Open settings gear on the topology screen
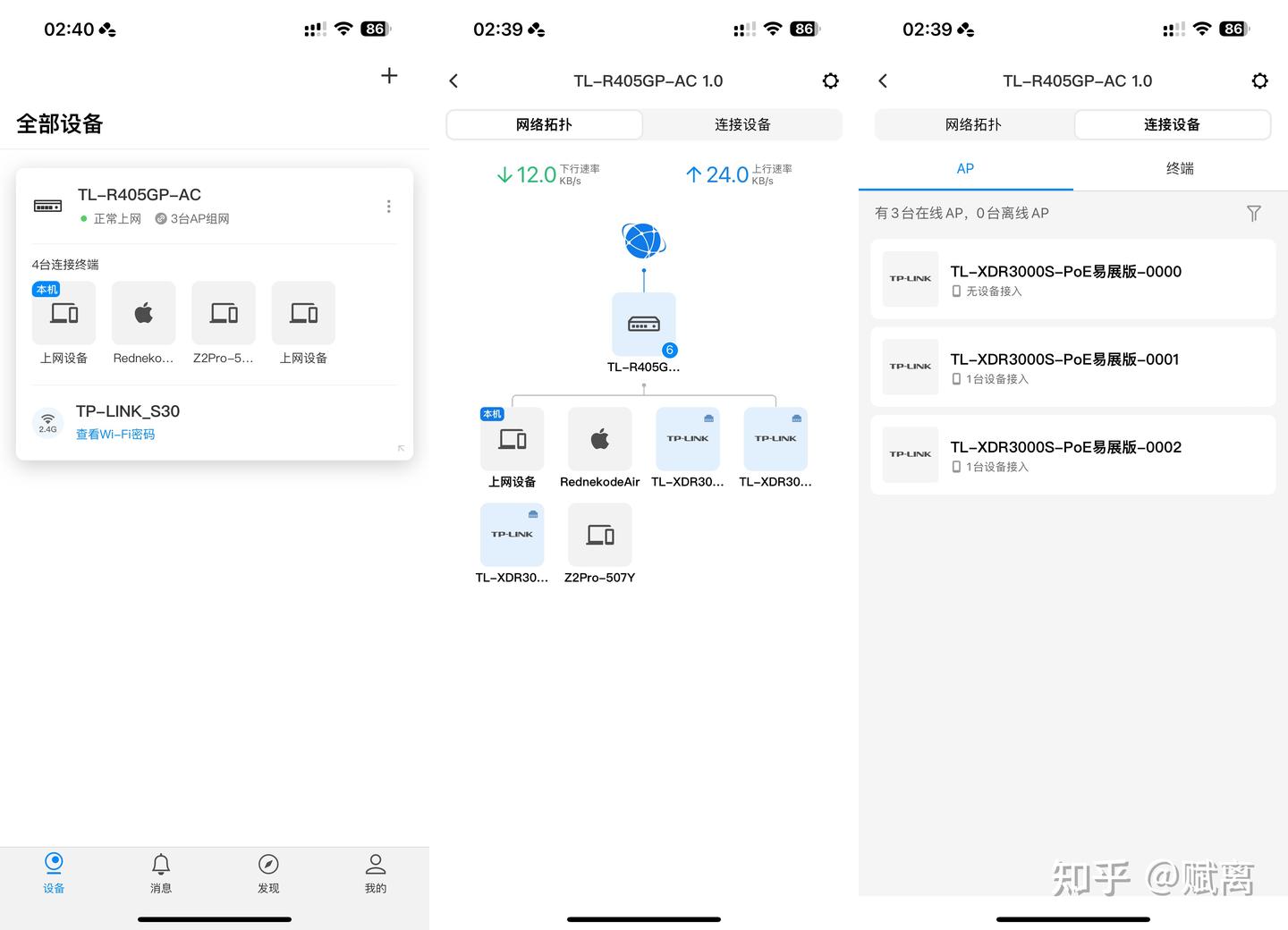Viewport: 1288px width, 930px height. (831, 81)
